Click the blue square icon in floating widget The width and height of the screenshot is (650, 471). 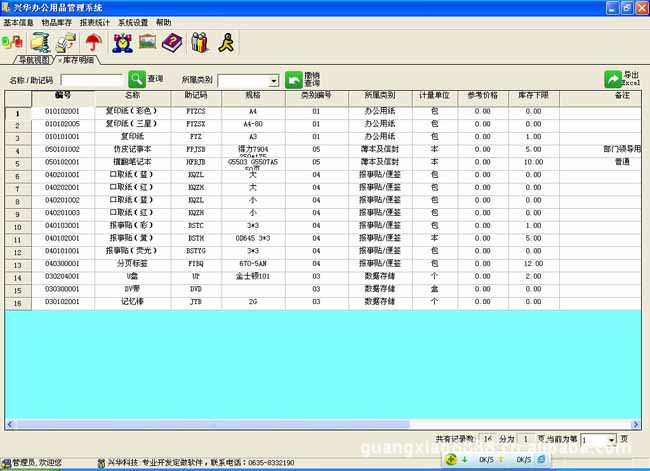click(541, 459)
